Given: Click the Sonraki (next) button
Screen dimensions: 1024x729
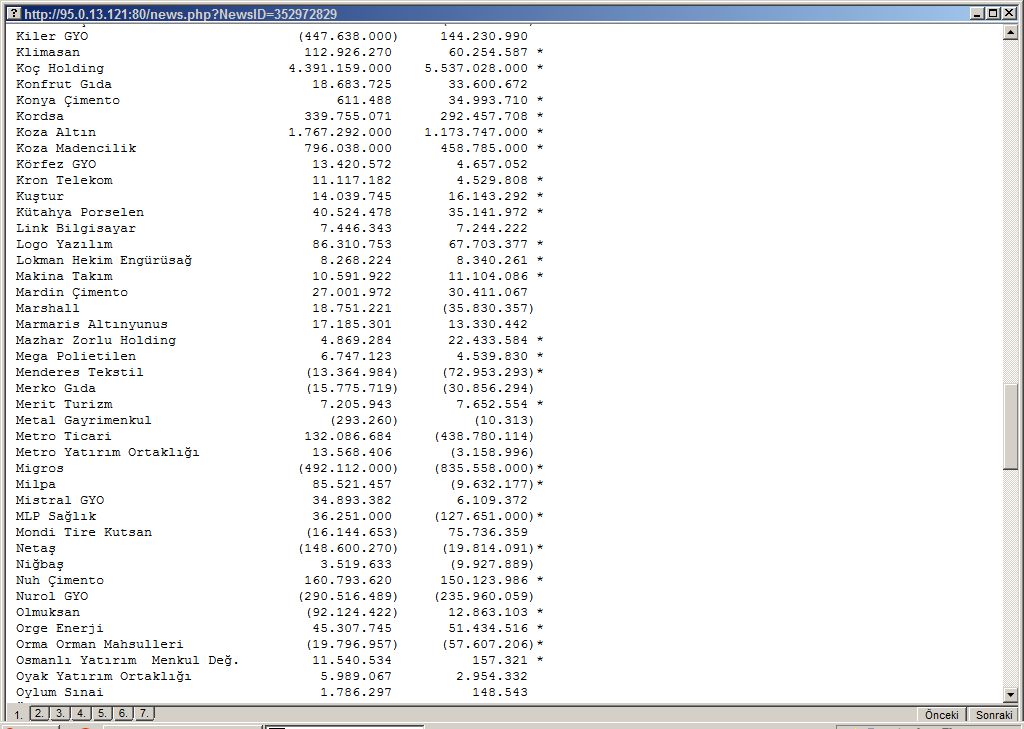Looking at the screenshot, I should tap(994, 715).
